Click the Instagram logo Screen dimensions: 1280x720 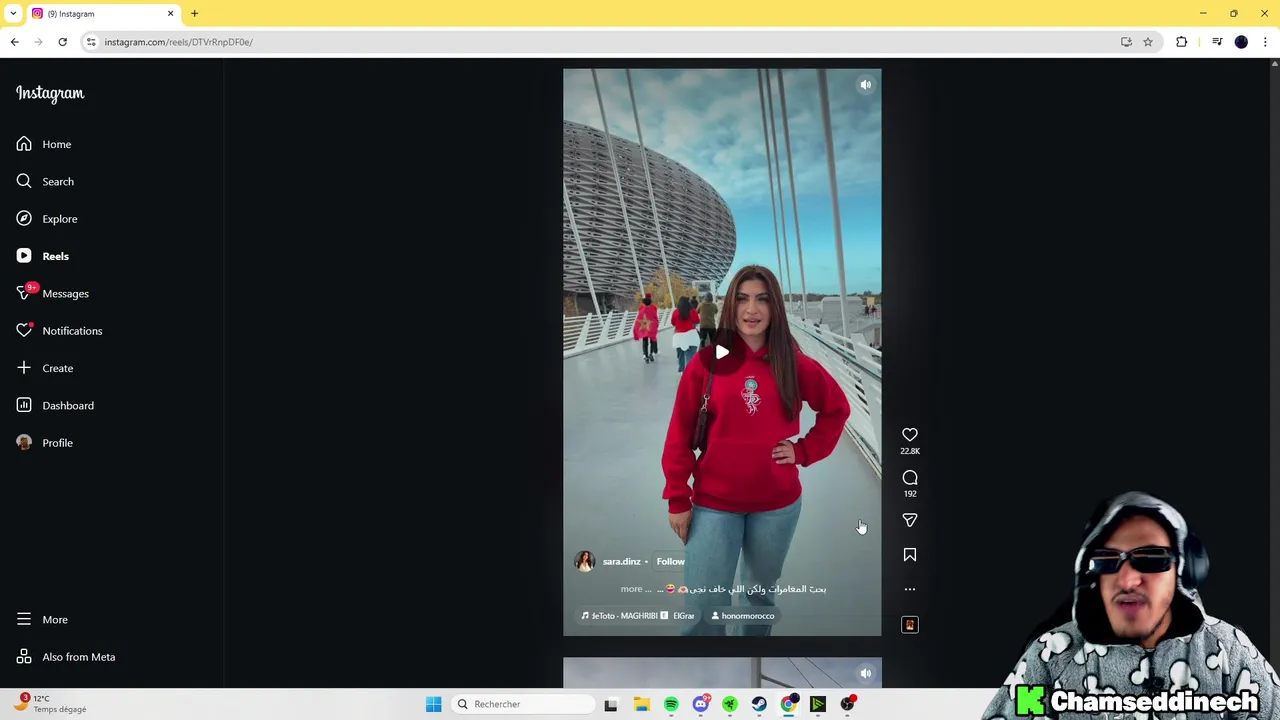point(50,93)
